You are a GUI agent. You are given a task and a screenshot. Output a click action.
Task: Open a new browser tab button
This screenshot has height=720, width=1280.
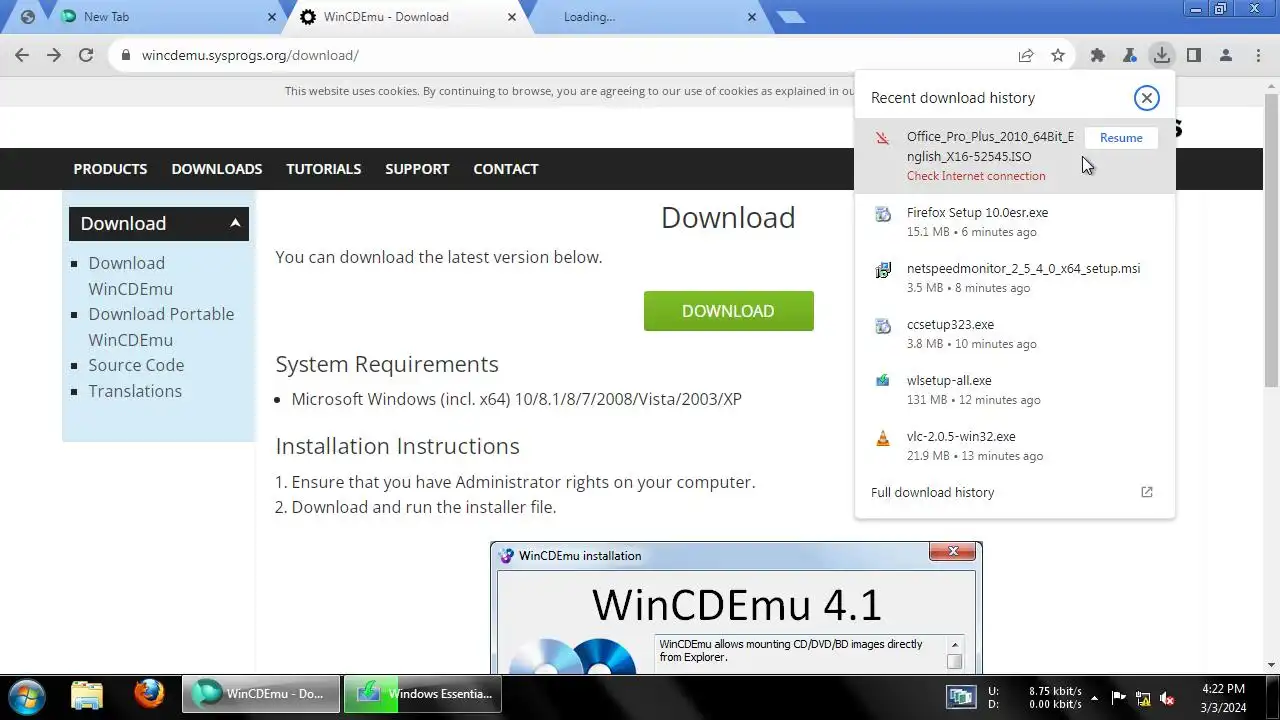(791, 17)
